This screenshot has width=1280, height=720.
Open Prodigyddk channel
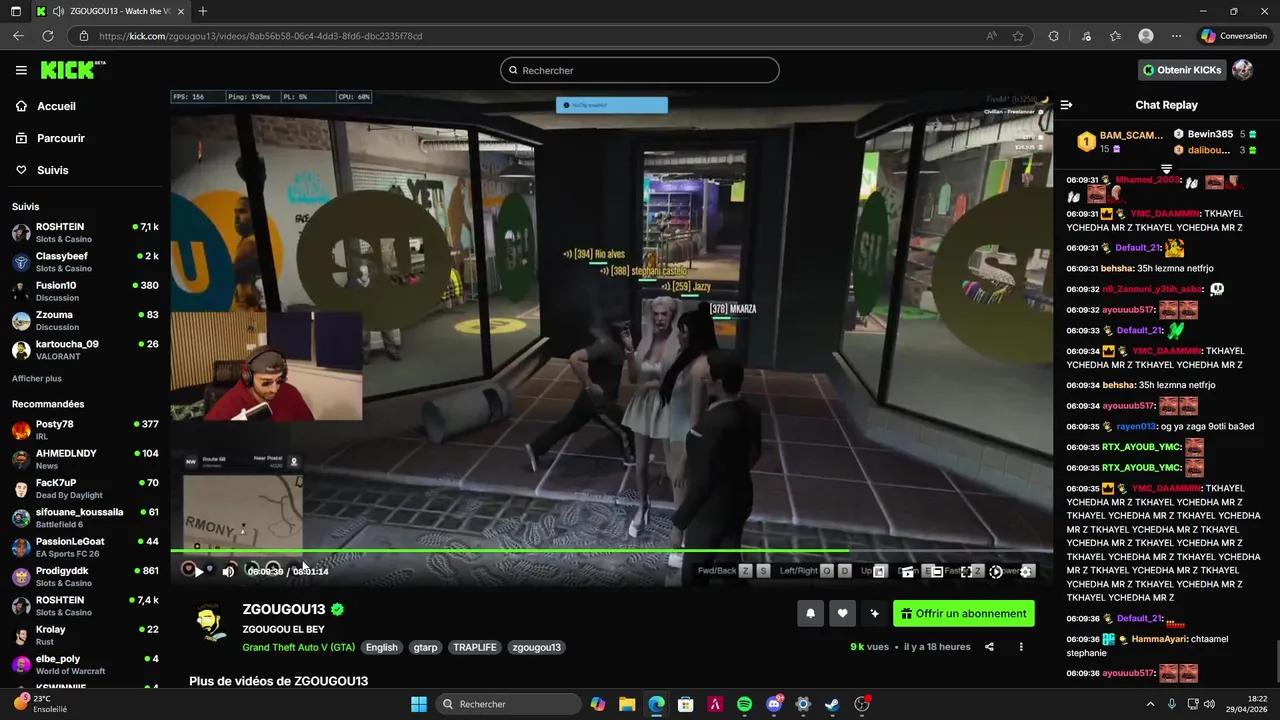pos(85,577)
